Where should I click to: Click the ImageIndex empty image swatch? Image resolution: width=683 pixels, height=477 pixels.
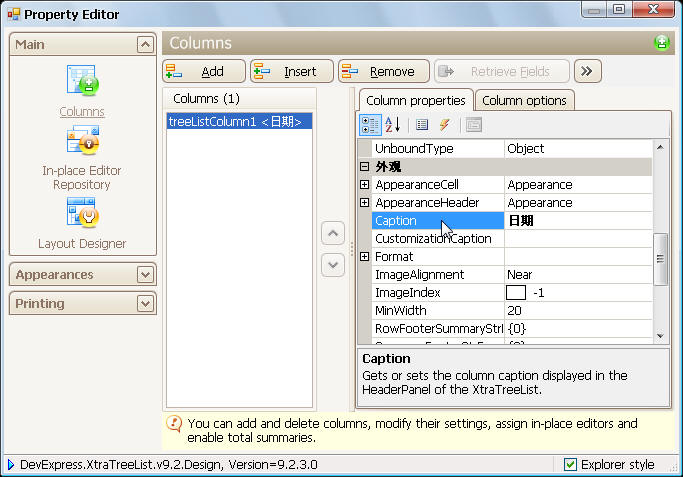pyautogui.click(x=516, y=293)
